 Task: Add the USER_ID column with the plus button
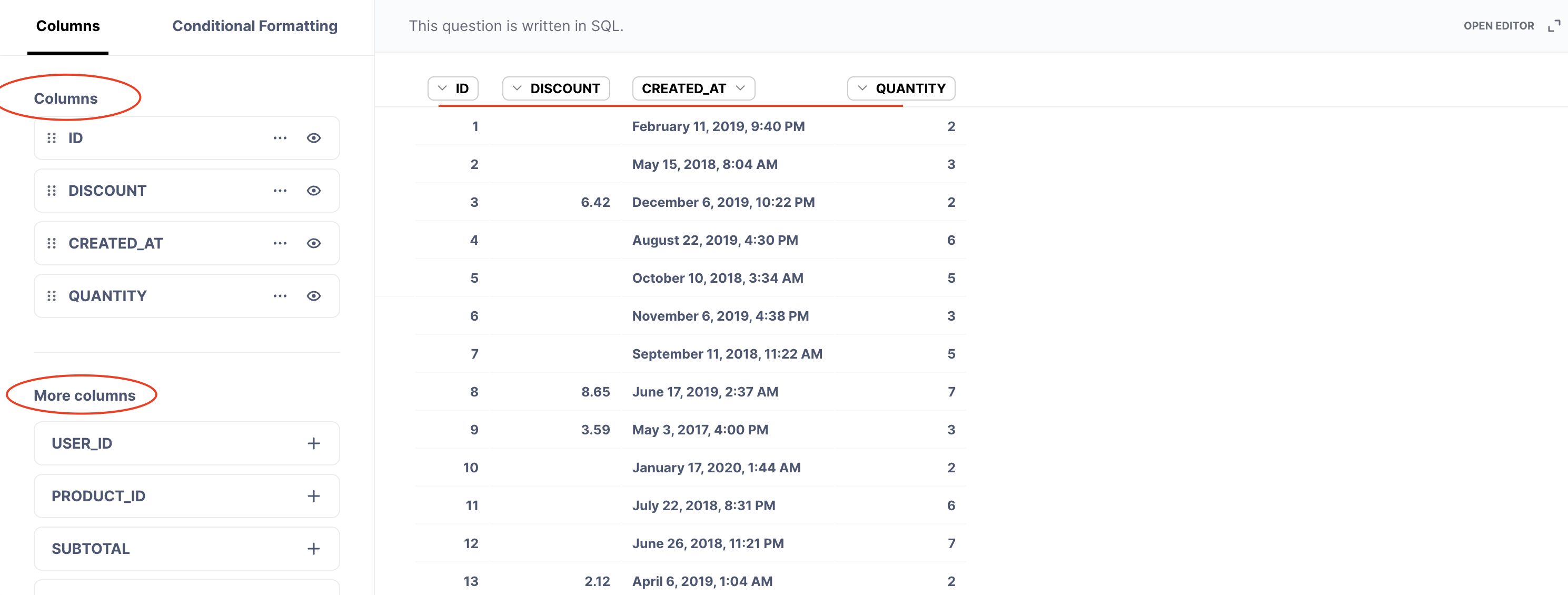click(x=313, y=443)
